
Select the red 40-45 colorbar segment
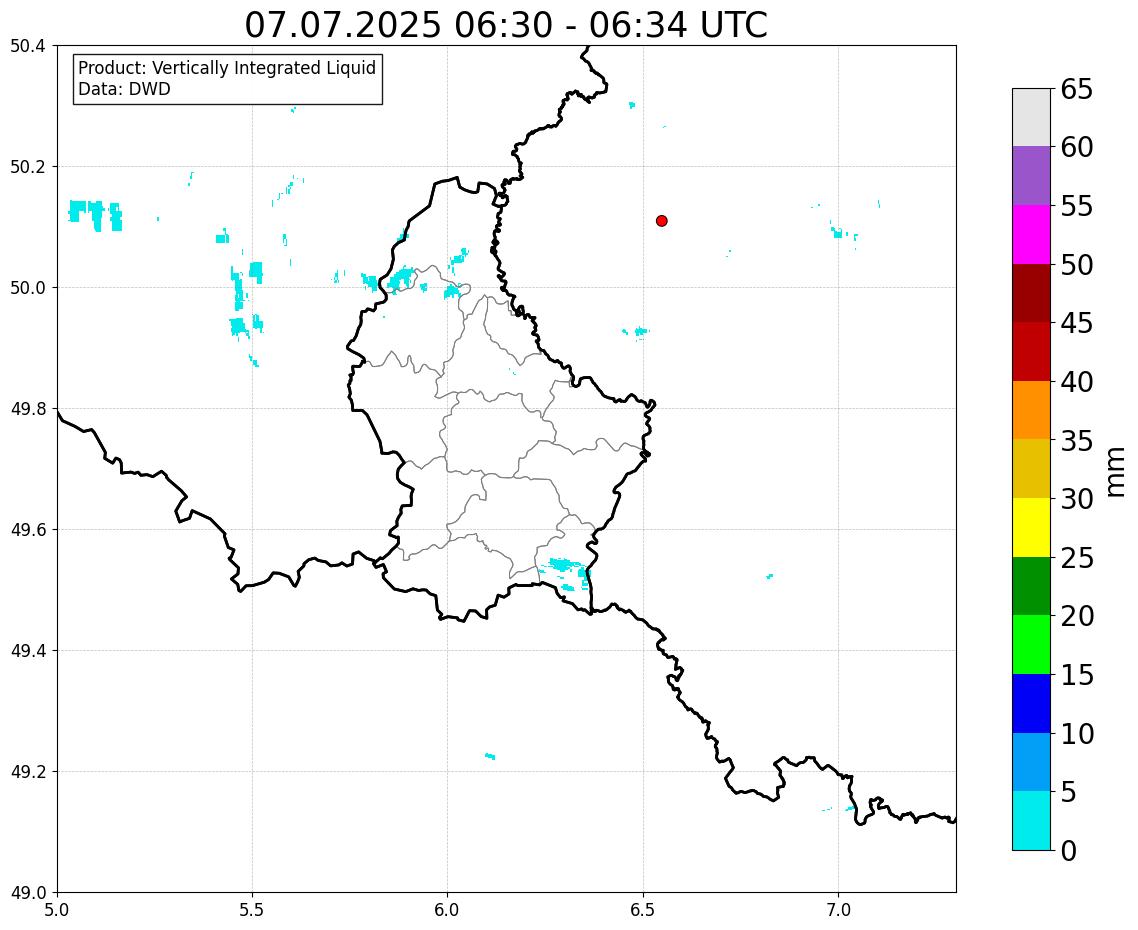[x=1031, y=351]
